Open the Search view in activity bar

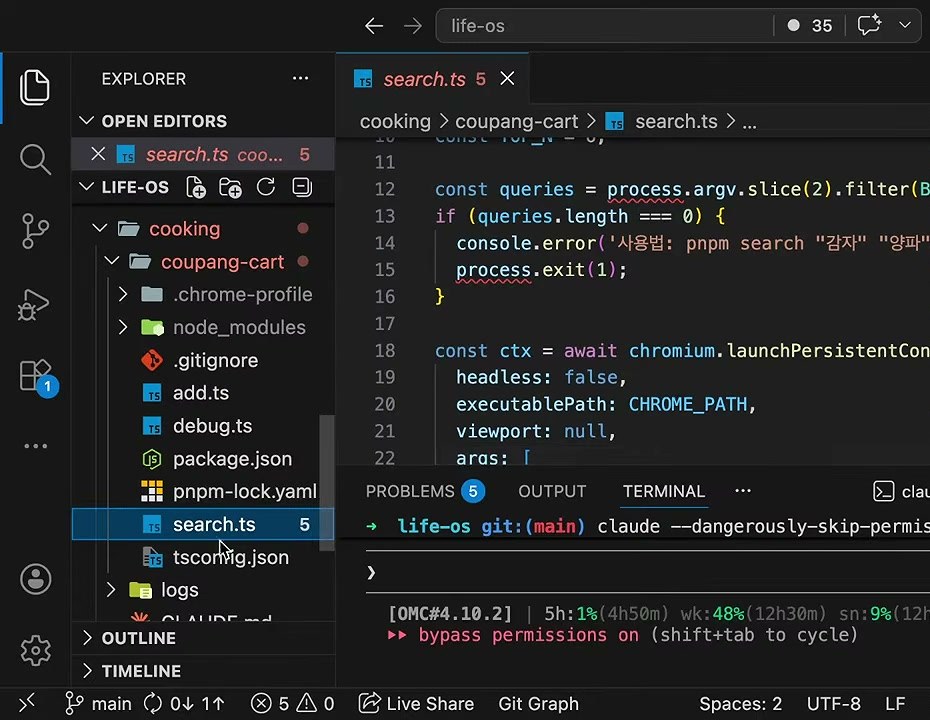(x=35, y=159)
